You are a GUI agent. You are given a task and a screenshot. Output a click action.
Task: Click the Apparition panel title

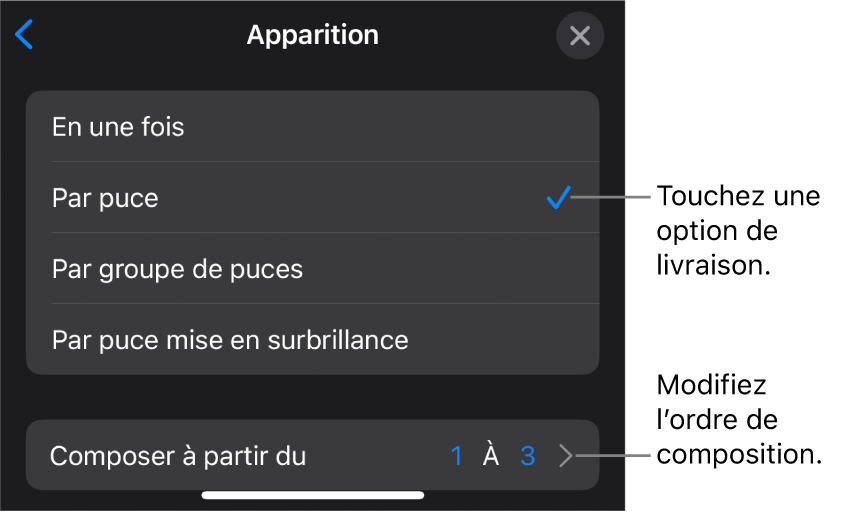click(x=312, y=35)
